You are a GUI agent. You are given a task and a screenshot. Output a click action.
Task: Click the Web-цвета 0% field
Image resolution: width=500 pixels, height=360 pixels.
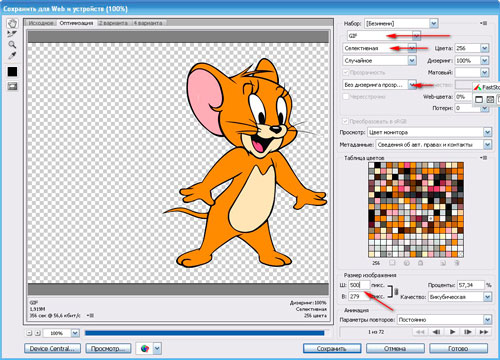[x=464, y=97]
